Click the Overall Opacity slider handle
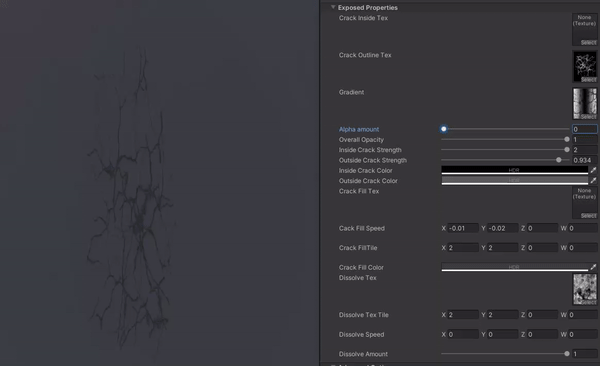The height and width of the screenshot is (366, 600). (567, 139)
